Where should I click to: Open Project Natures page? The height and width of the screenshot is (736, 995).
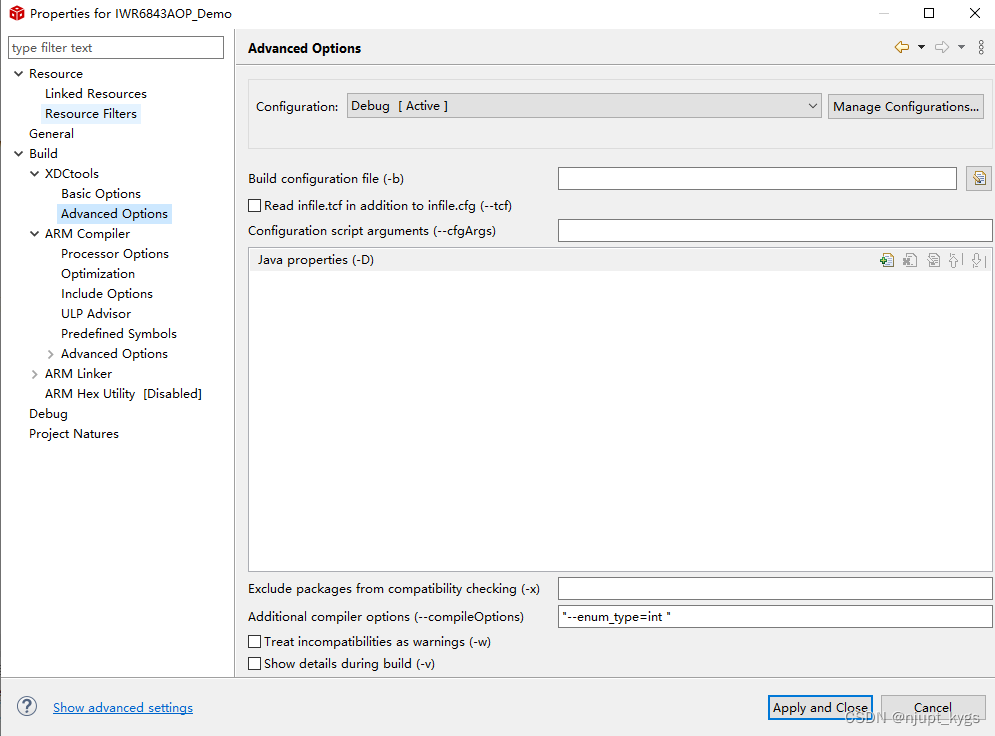point(74,434)
